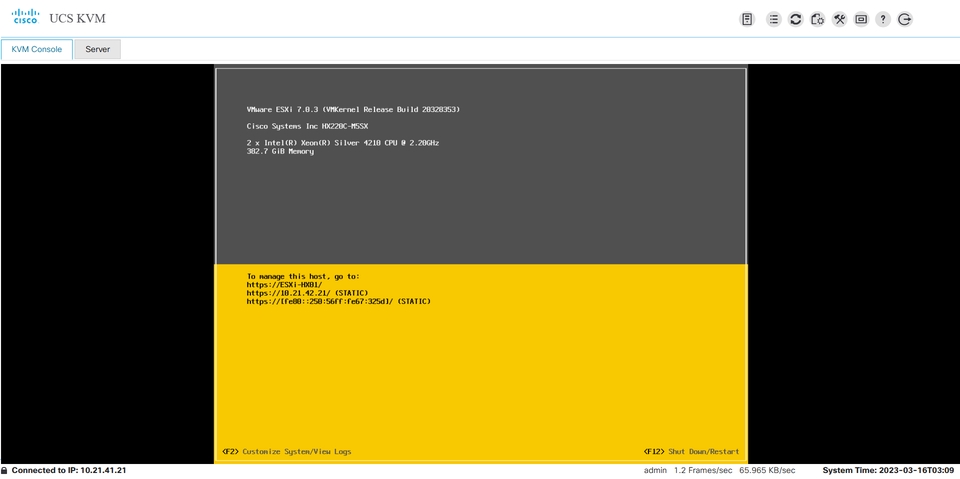Click the lock icon in status bar
This screenshot has width=960, height=479.
[4, 470]
